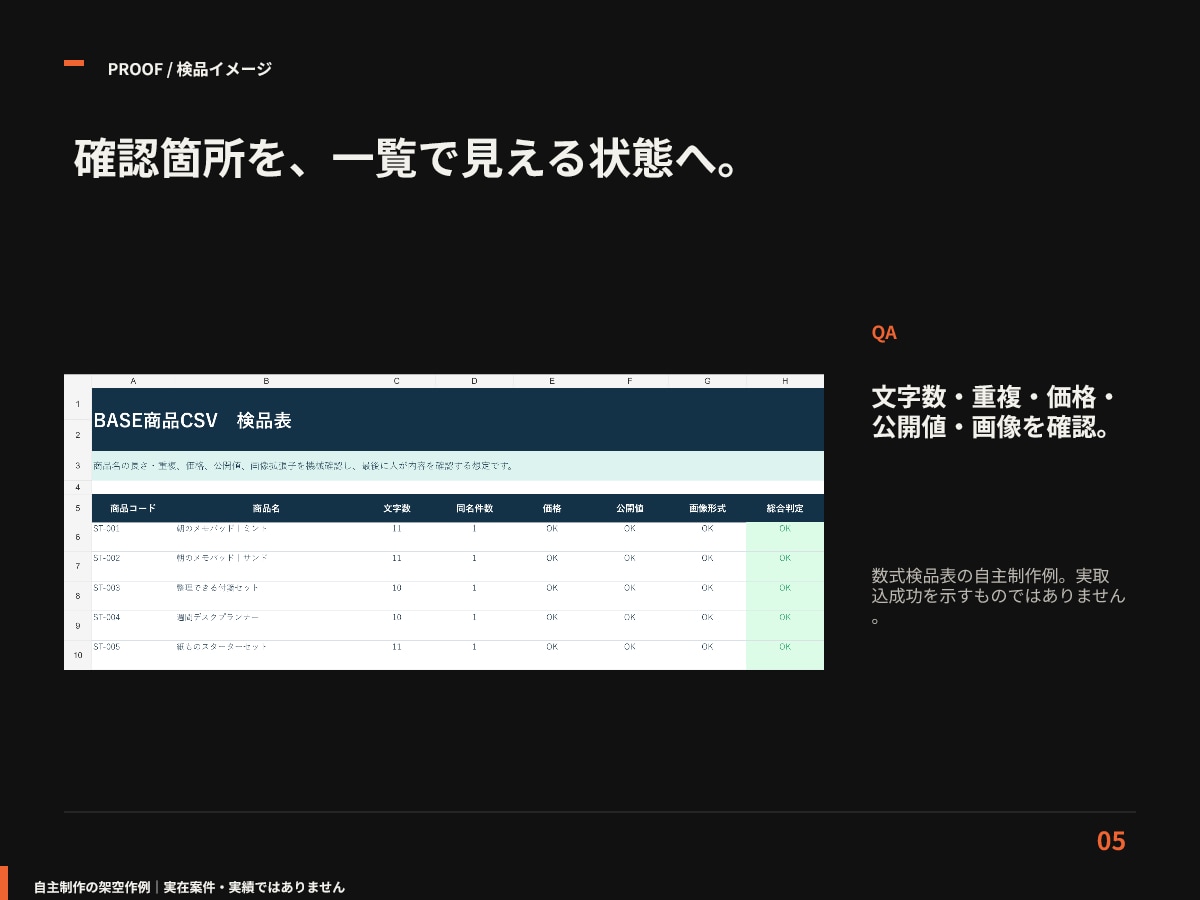Click the '商品名' table header
The image size is (1200, 900).
coord(266,508)
